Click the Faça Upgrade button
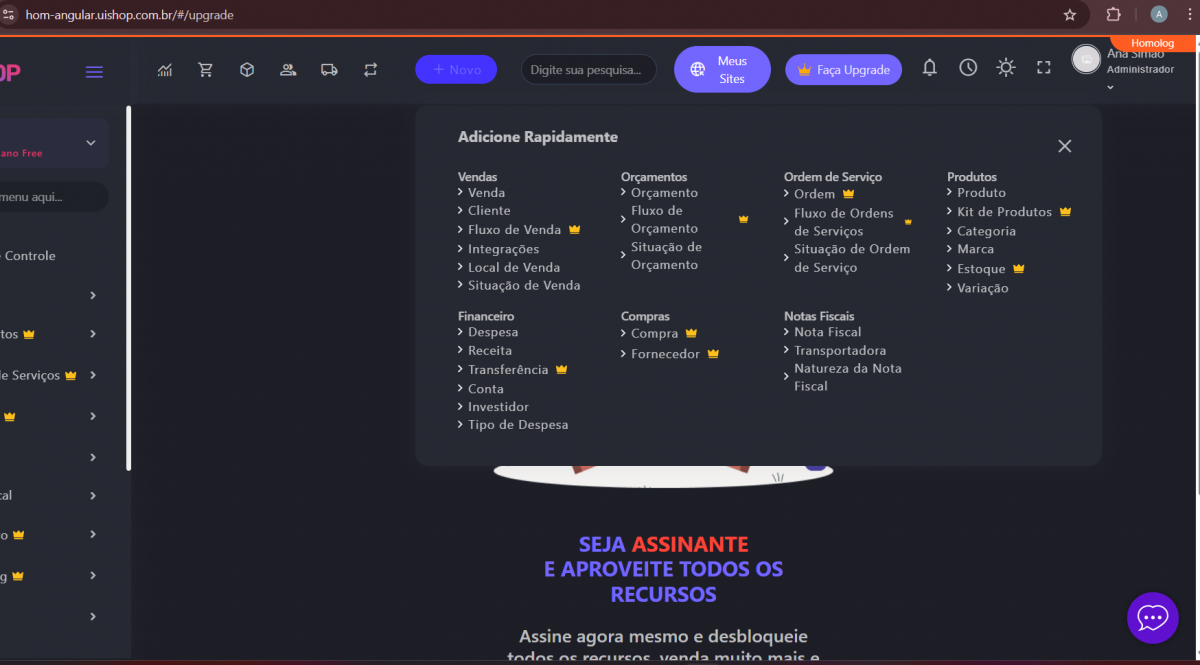This screenshot has height=665, width=1200. (844, 70)
